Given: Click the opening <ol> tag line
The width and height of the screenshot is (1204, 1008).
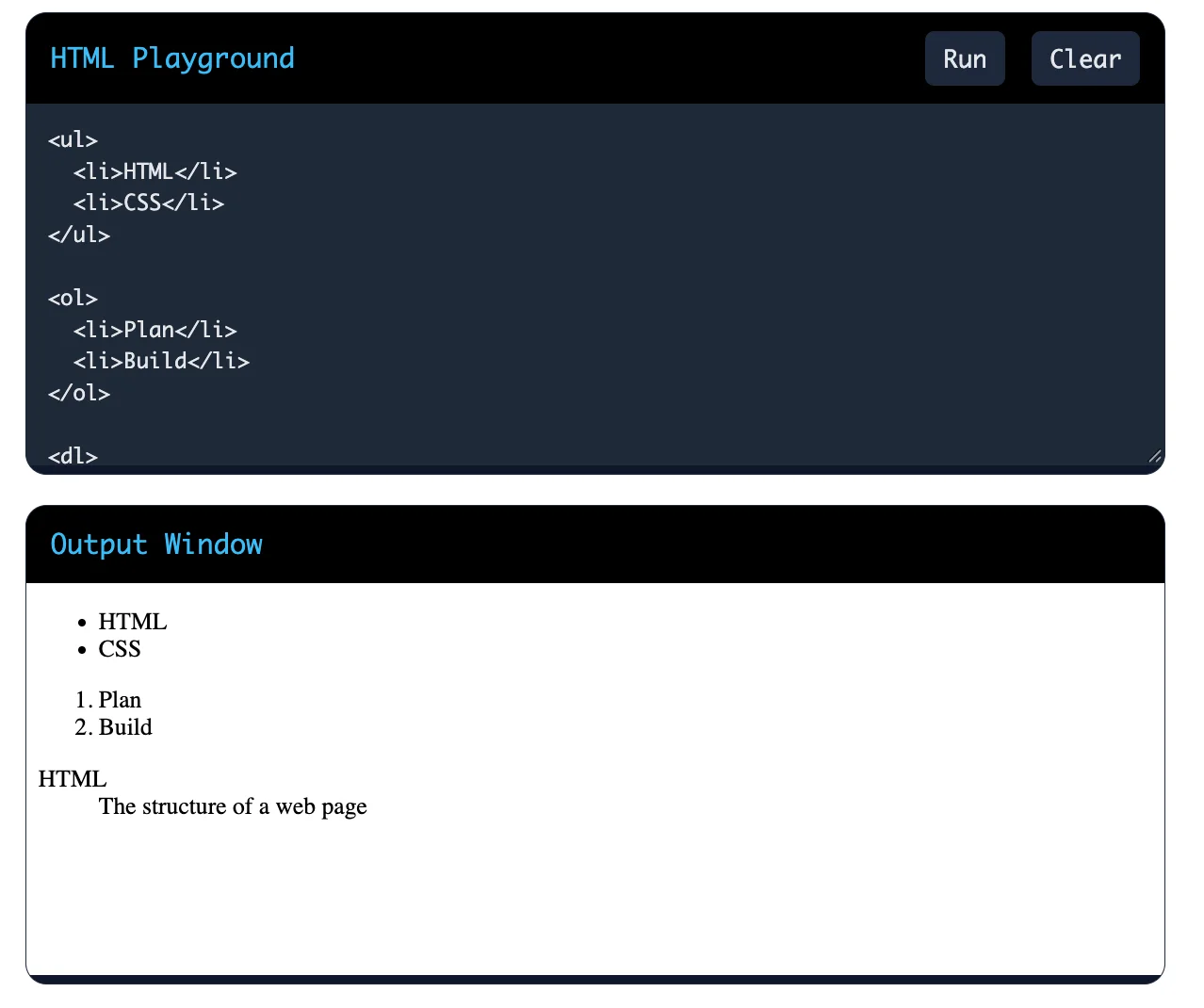Looking at the screenshot, I should pyautogui.click(x=73, y=299).
